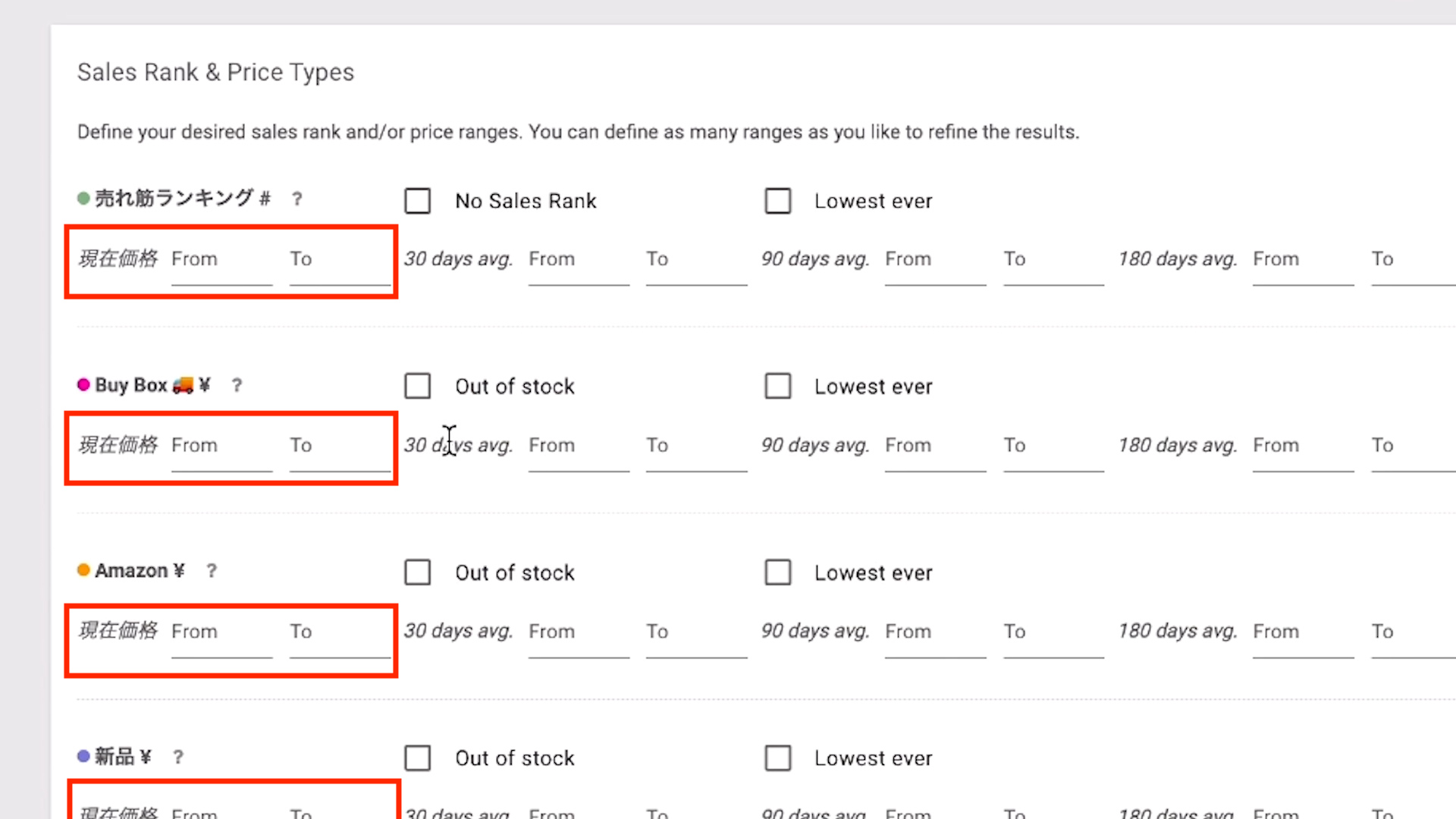Click green dot next to 売れ筋ランキング

[x=83, y=199]
